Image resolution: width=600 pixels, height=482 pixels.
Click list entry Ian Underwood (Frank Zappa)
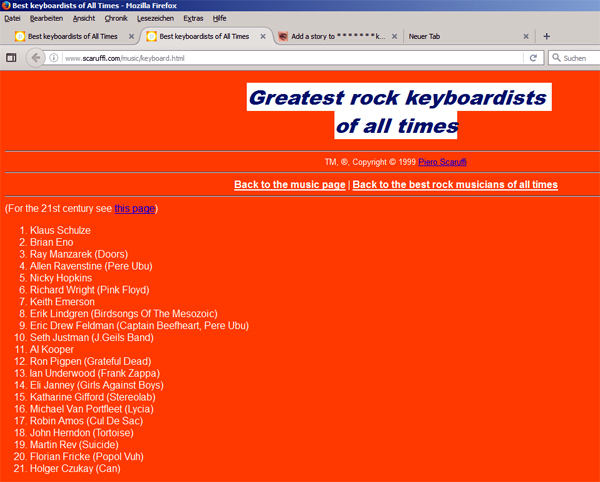pyautogui.click(x=95, y=373)
